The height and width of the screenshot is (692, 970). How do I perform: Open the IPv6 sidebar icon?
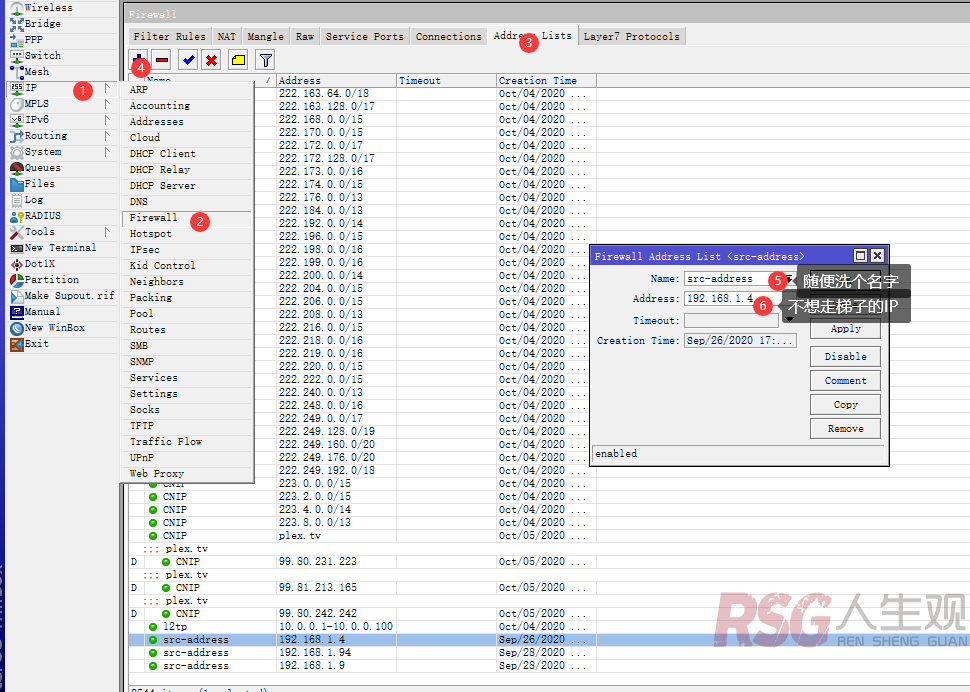coord(17,120)
